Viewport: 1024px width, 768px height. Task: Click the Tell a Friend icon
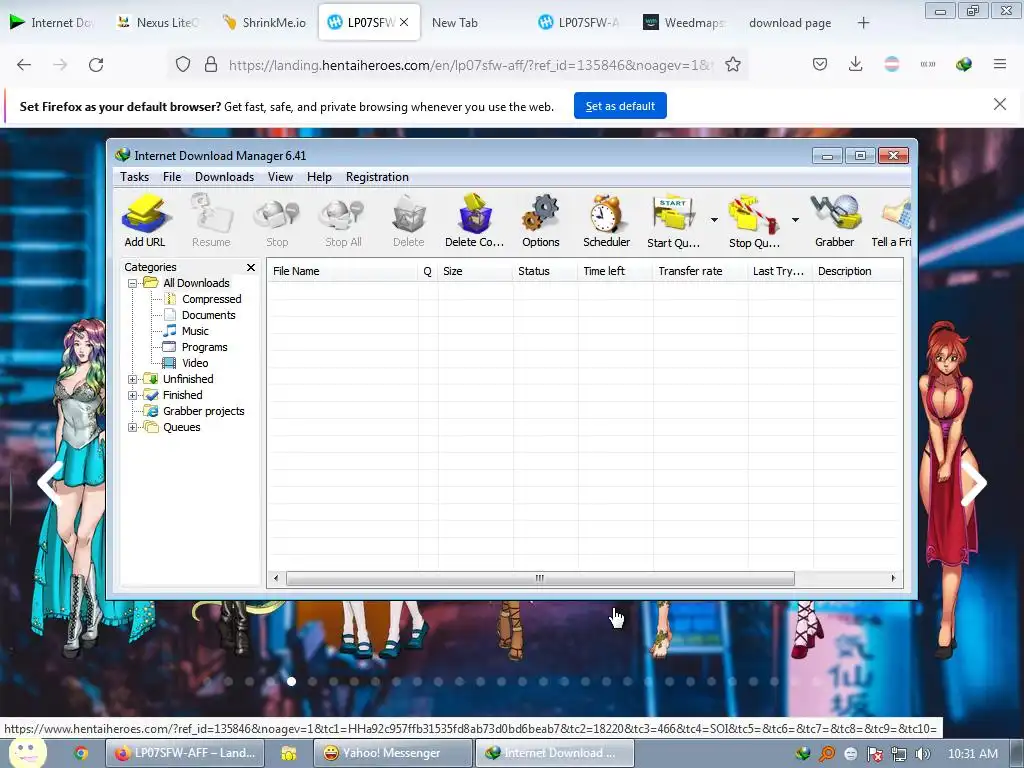tap(892, 221)
